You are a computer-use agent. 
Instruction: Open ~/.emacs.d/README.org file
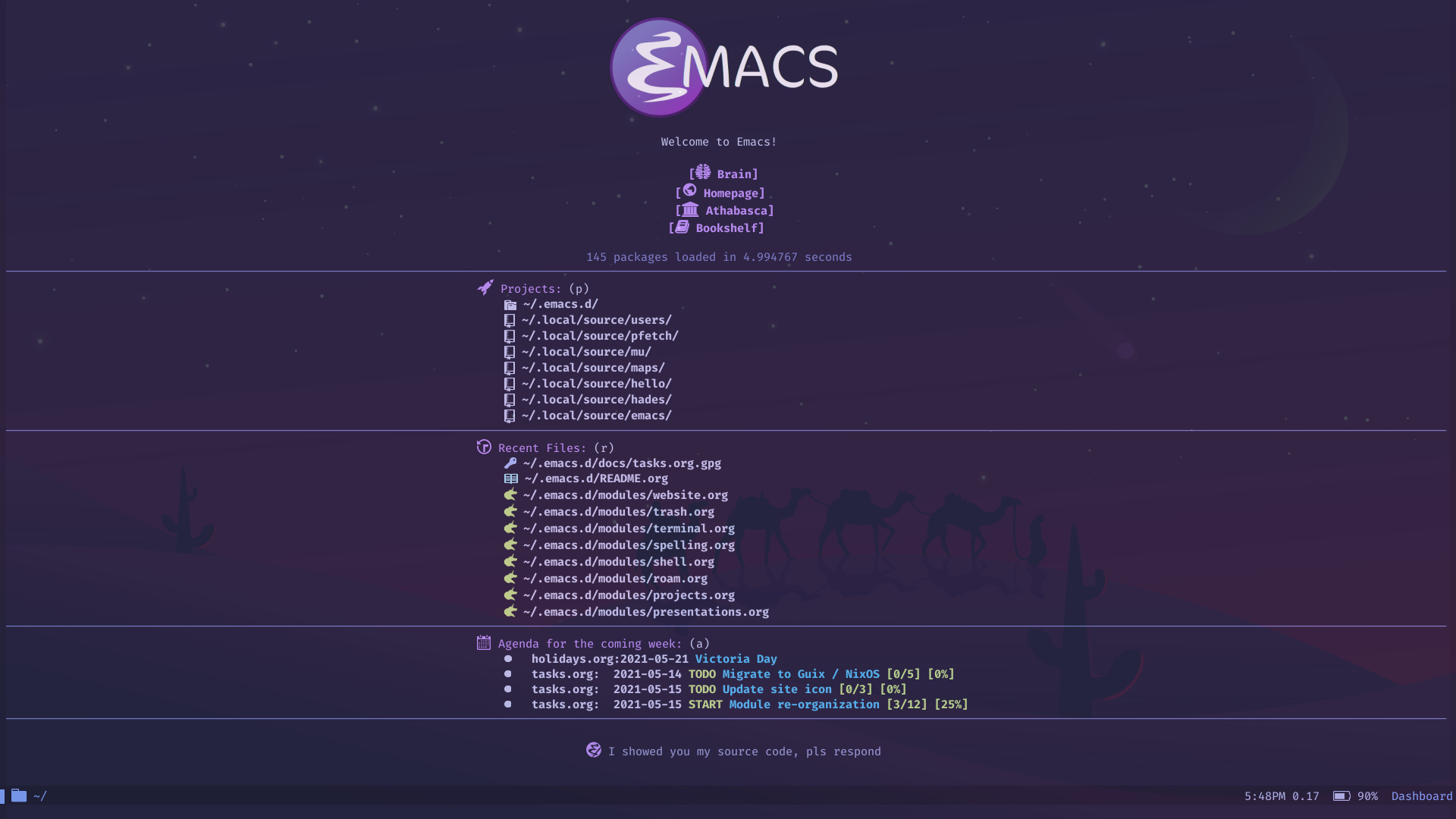click(594, 478)
